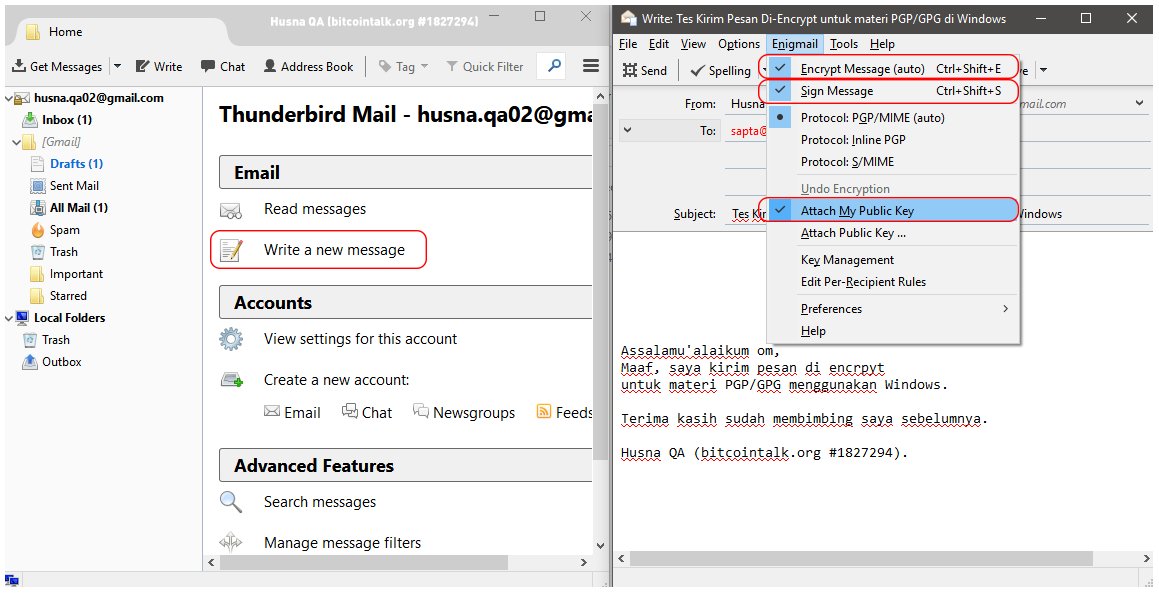1159x593 pixels.
Task: Open the To recipient type dropdown
Action: pyautogui.click(x=628, y=130)
